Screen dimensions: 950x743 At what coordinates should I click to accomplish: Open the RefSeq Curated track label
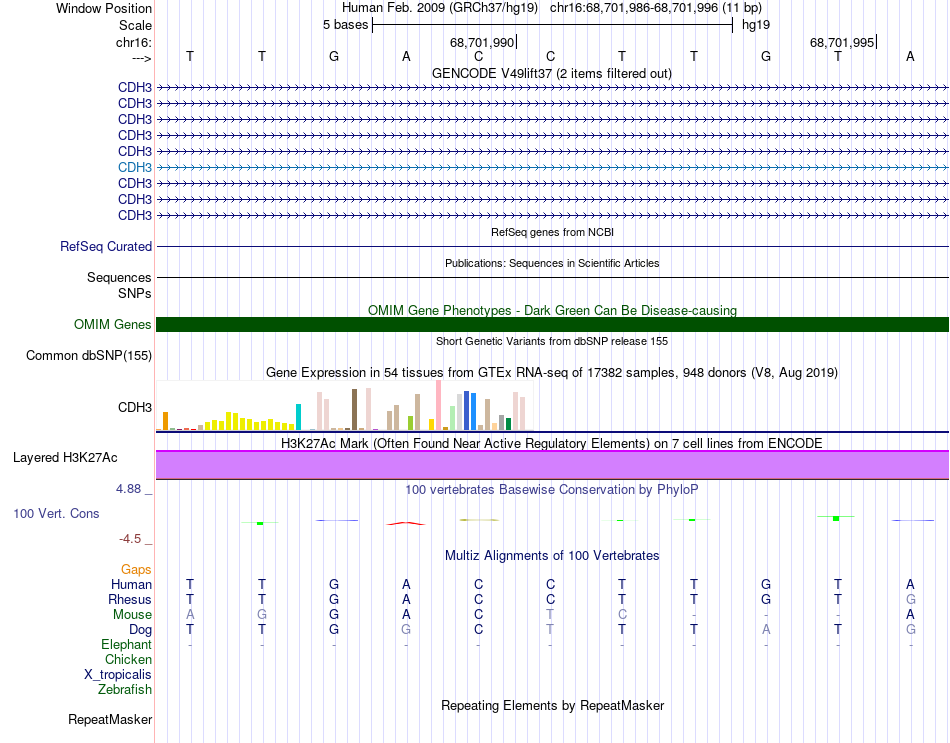[x=106, y=247]
